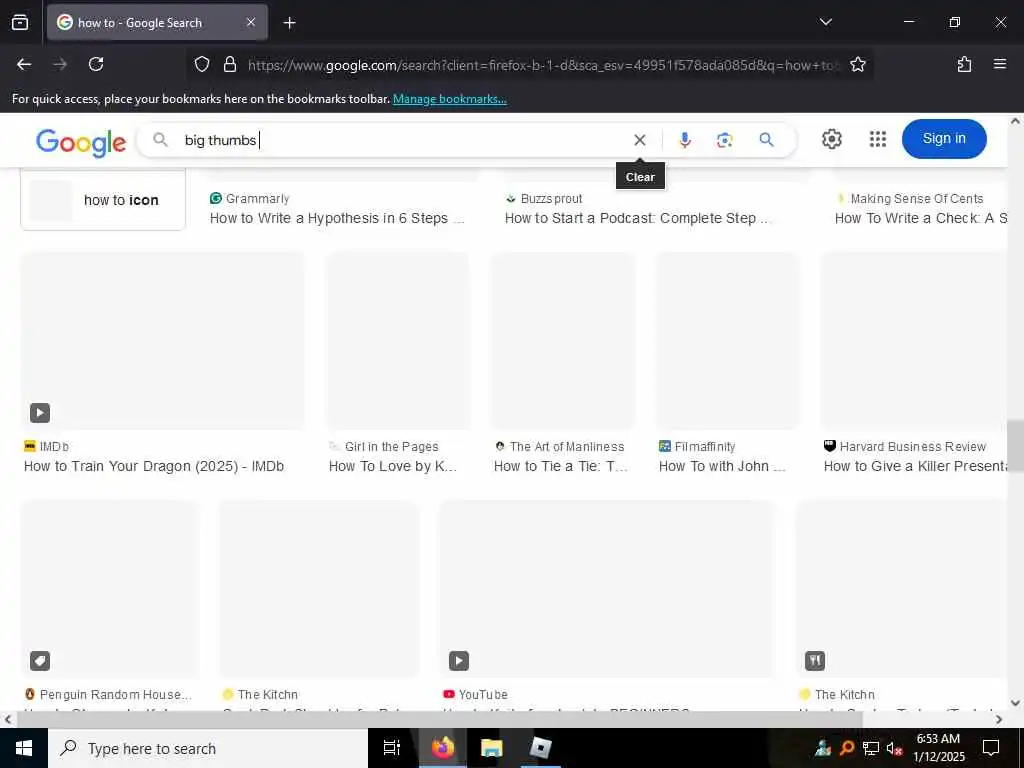This screenshot has height=768, width=1024.
Task: Click the recipe badge on Kitchn thumbnail
Action: 815,661
